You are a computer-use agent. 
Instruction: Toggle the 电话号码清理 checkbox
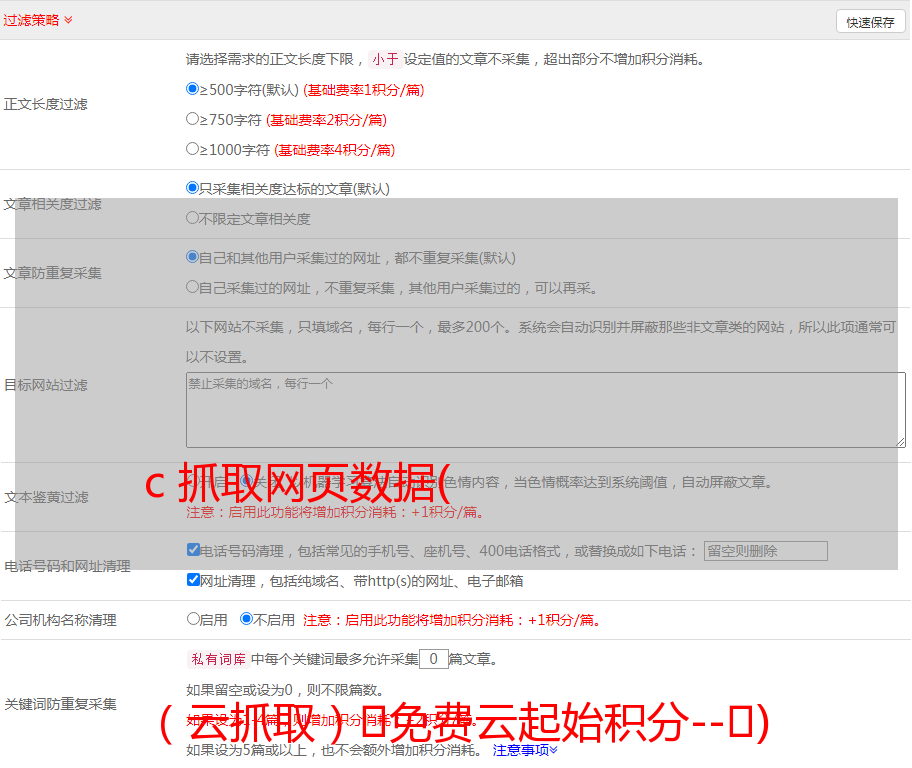193,550
